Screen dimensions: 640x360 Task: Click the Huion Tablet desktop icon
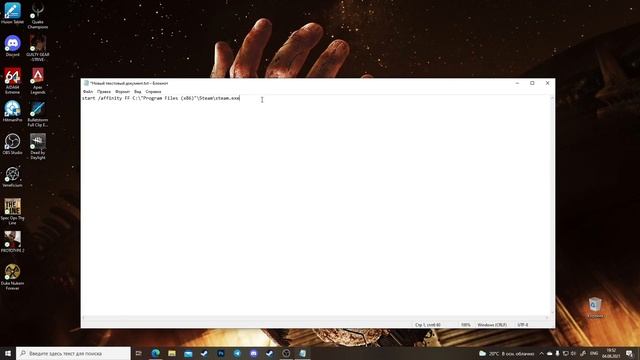coord(12,13)
